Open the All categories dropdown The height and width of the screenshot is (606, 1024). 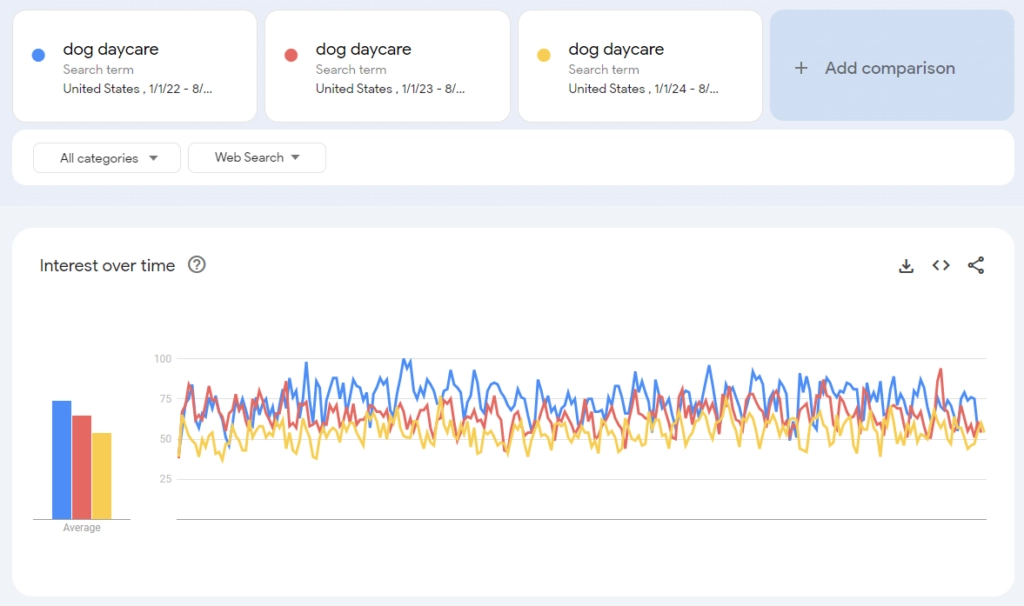(x=107, y=158)
